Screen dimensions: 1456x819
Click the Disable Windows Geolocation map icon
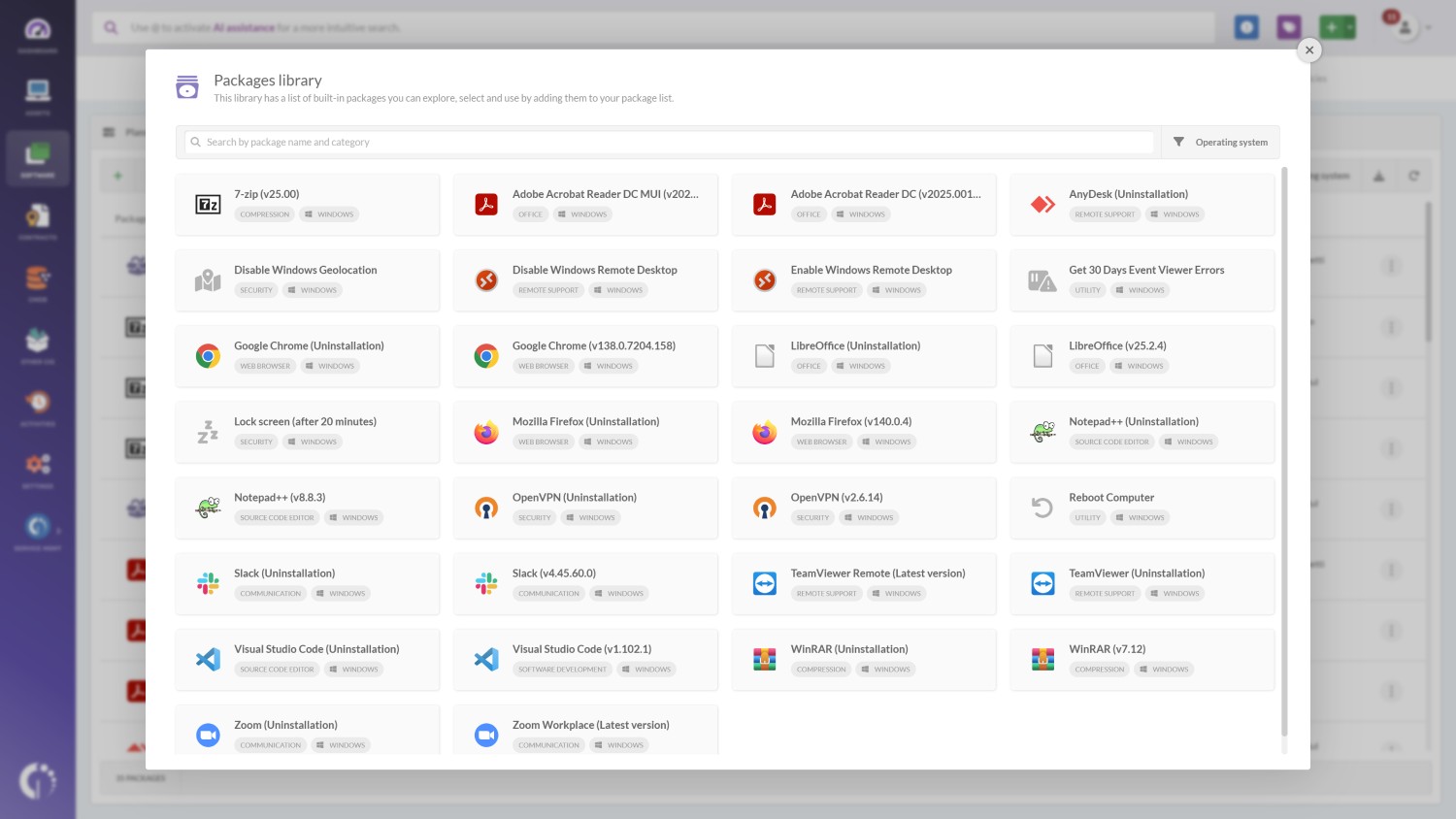pos(208,280)
